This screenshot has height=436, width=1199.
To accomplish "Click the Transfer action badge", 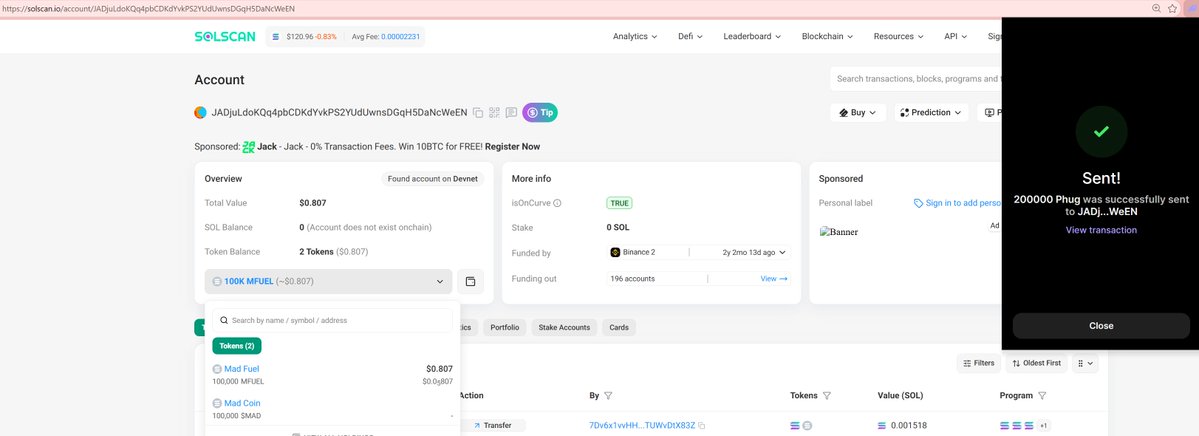I will [x=491, y=425].
